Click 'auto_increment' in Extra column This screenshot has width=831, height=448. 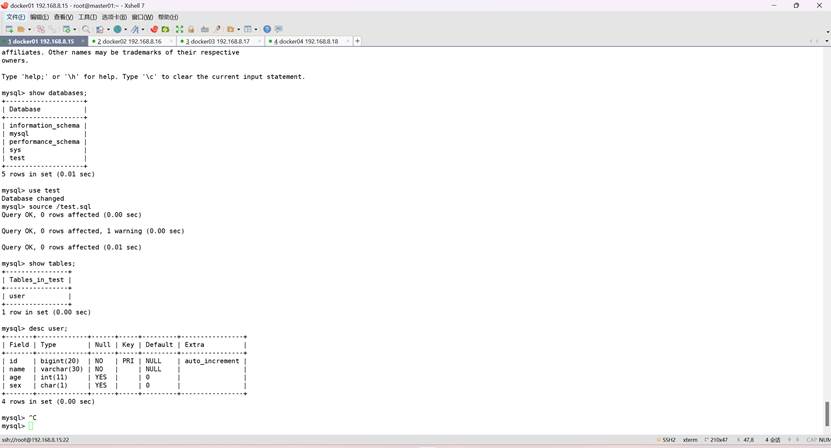click(212, 361)
